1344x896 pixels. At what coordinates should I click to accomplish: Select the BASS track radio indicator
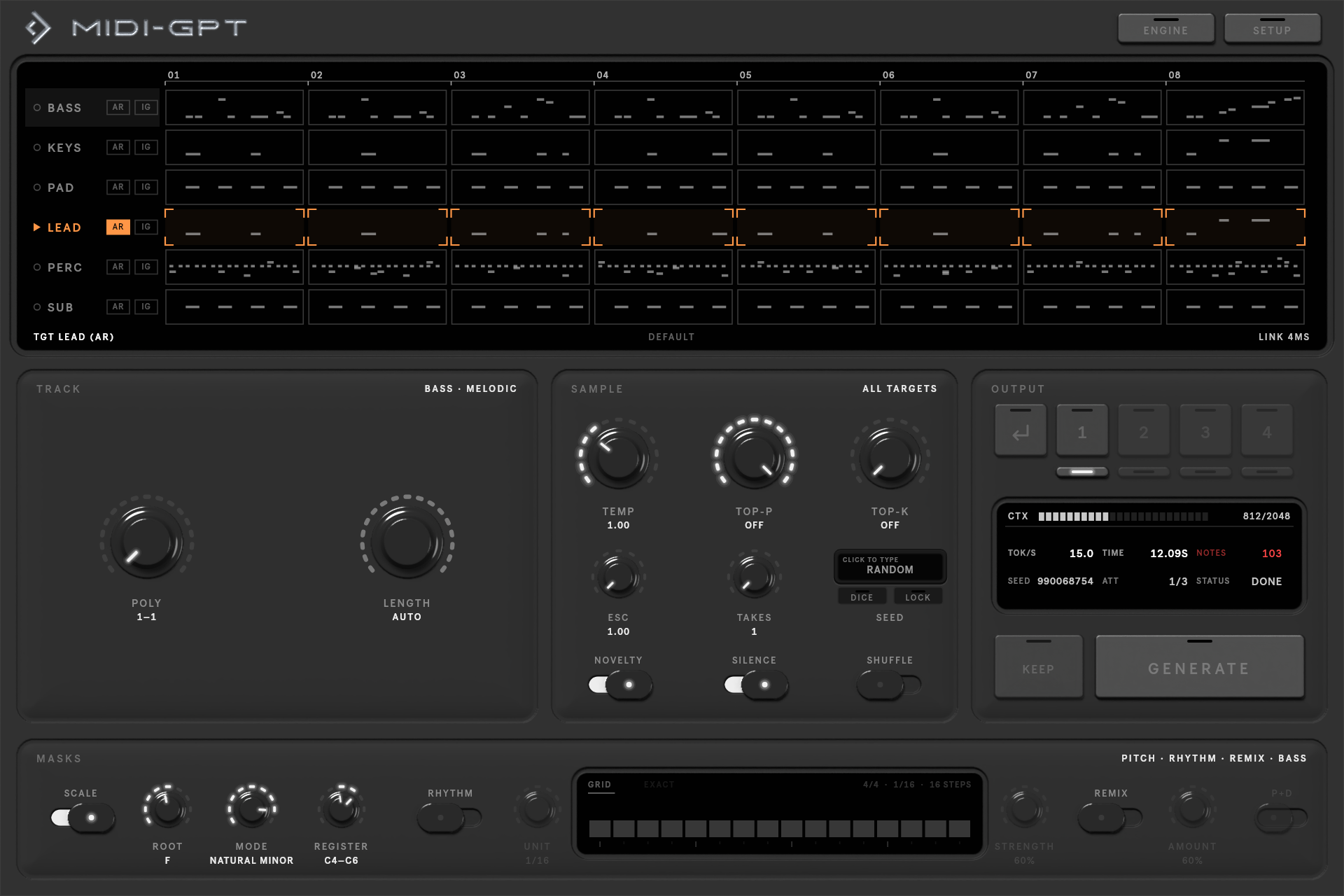tap(37, 108)
